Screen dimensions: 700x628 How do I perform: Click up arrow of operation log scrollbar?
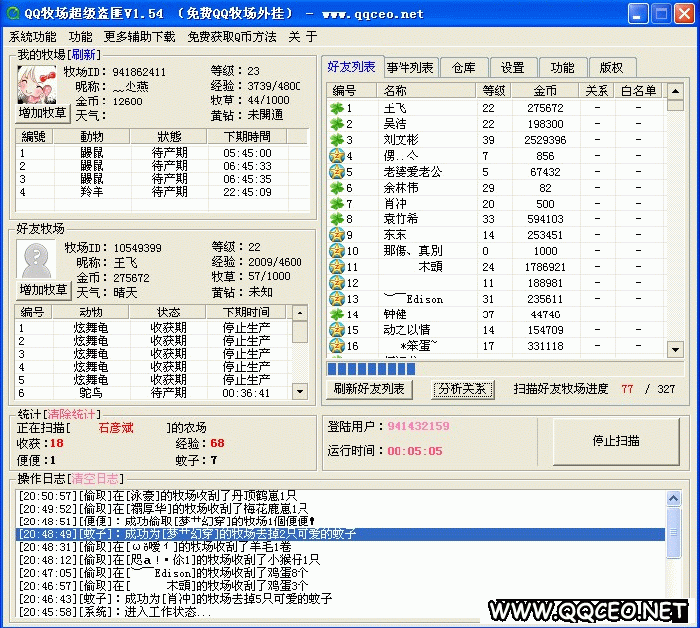click(673, 496)
